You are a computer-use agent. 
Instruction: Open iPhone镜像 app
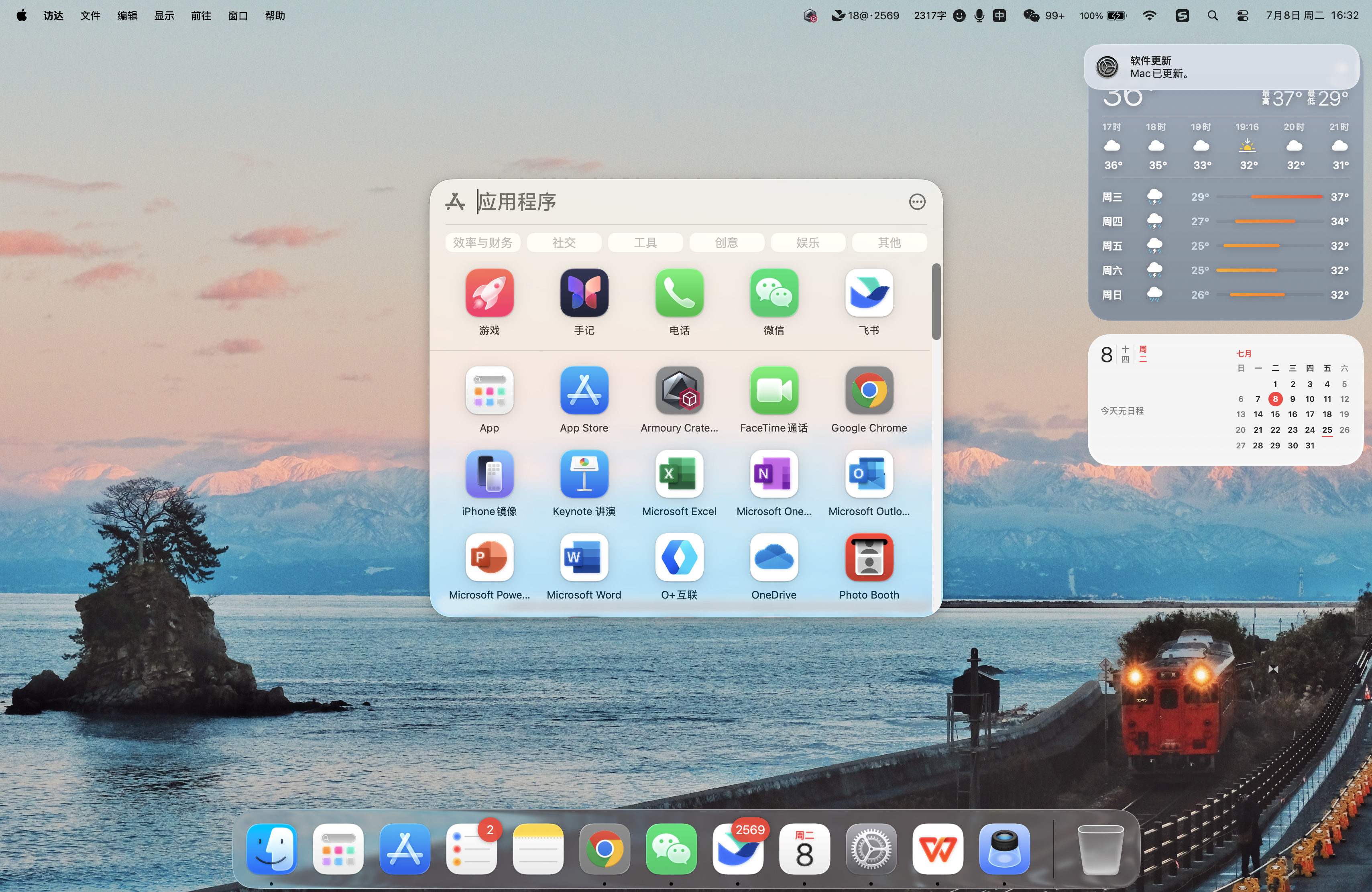489,474
